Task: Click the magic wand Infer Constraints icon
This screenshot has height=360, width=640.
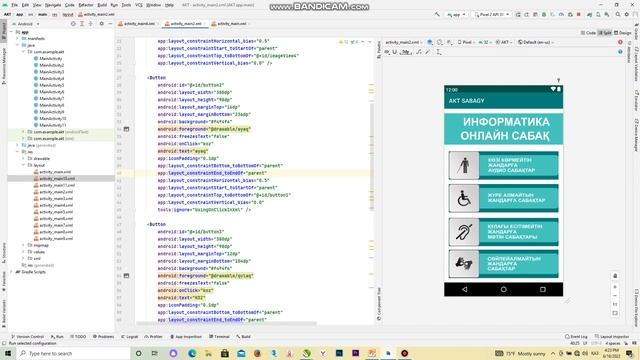Action: point(427,52)
